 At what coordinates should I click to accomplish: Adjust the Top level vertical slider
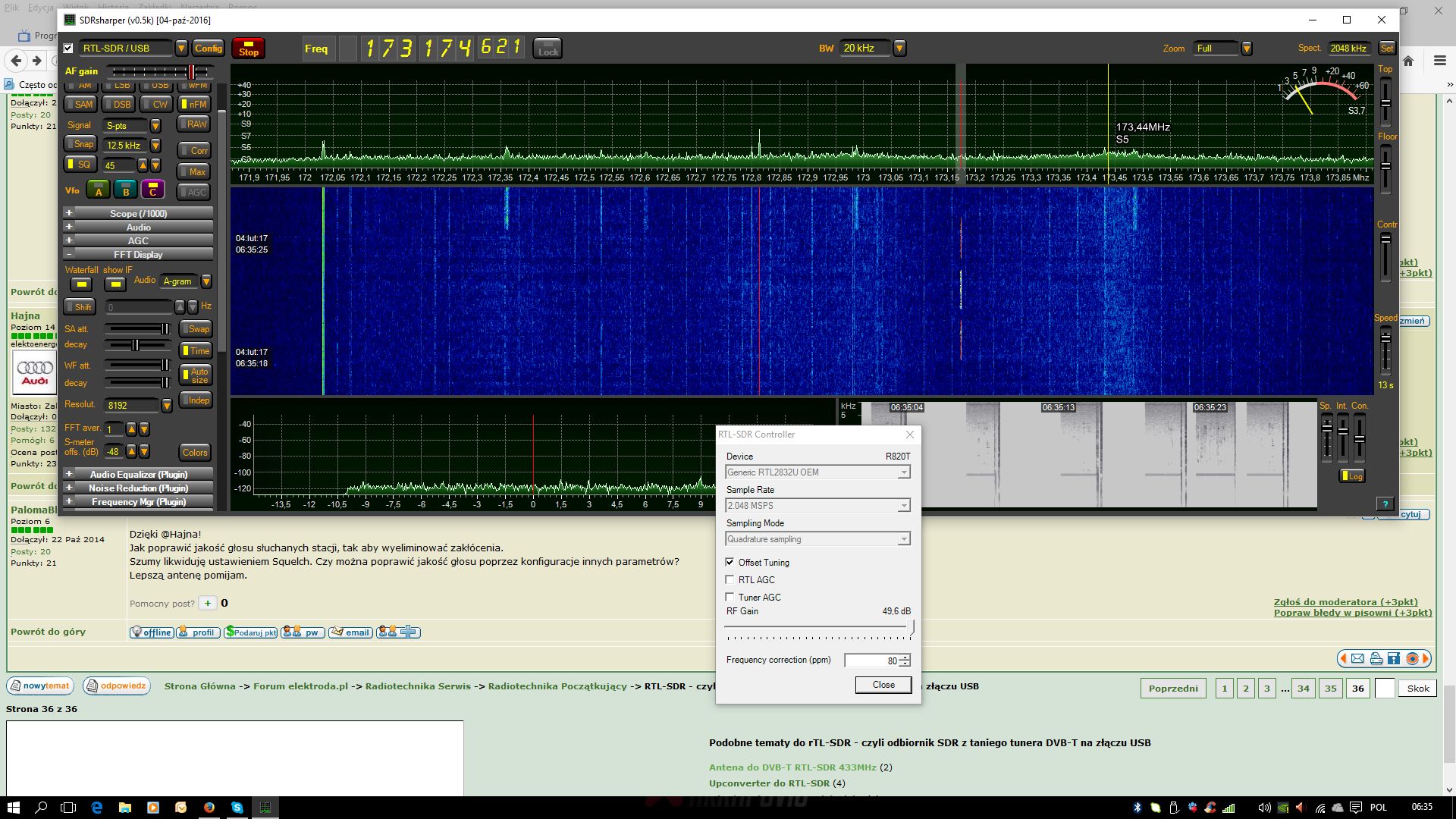(1385, 102)
